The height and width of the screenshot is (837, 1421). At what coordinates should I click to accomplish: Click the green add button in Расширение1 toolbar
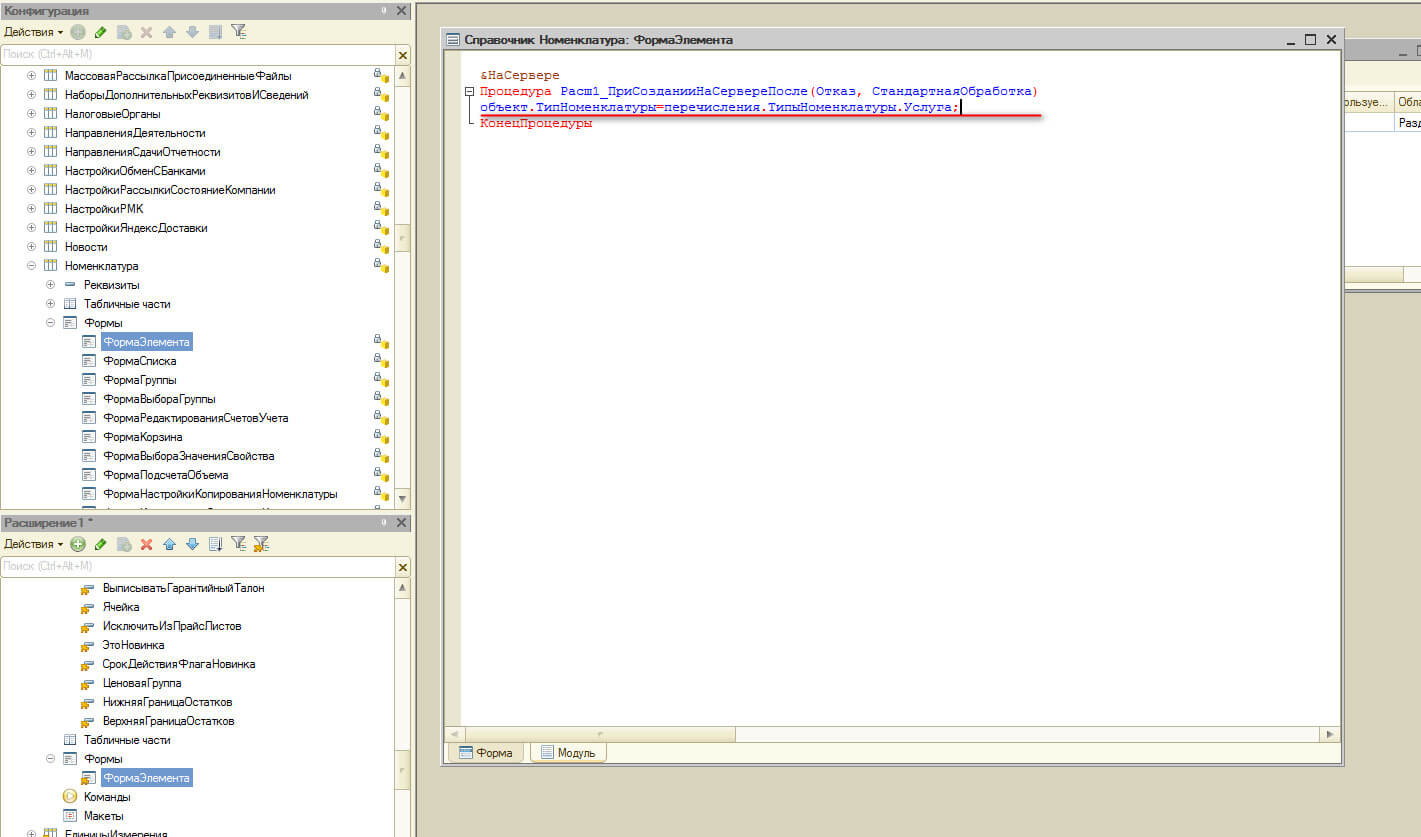[x=78, y=544]
